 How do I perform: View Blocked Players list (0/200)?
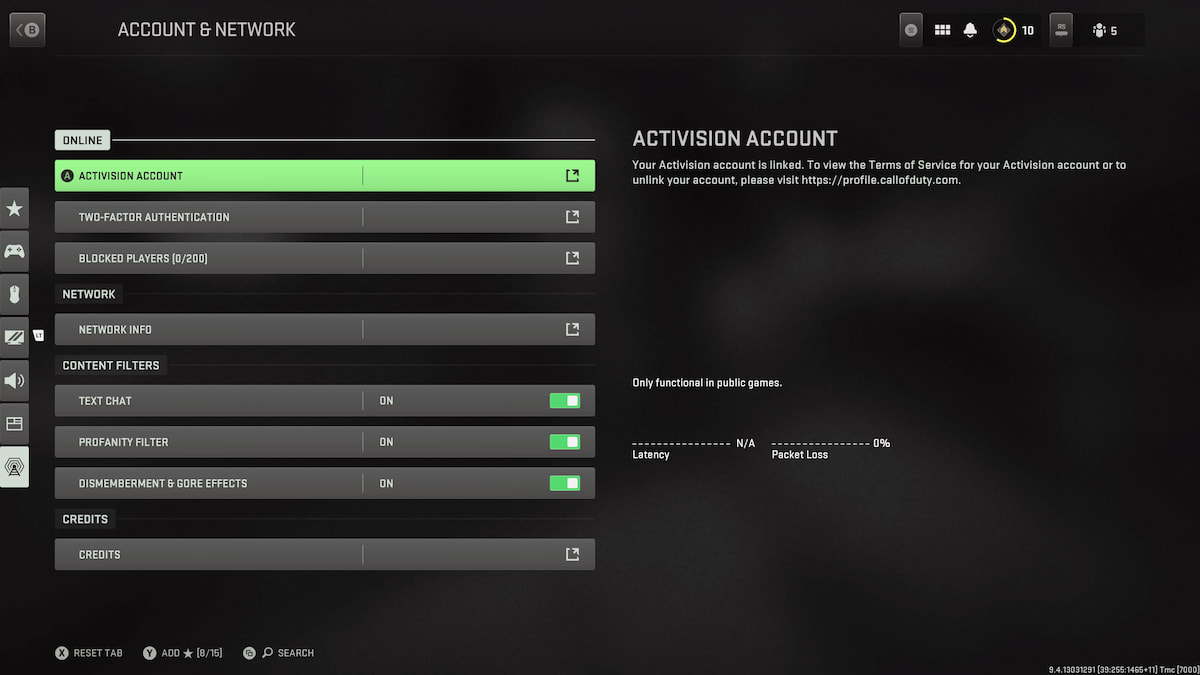point(325,257)
